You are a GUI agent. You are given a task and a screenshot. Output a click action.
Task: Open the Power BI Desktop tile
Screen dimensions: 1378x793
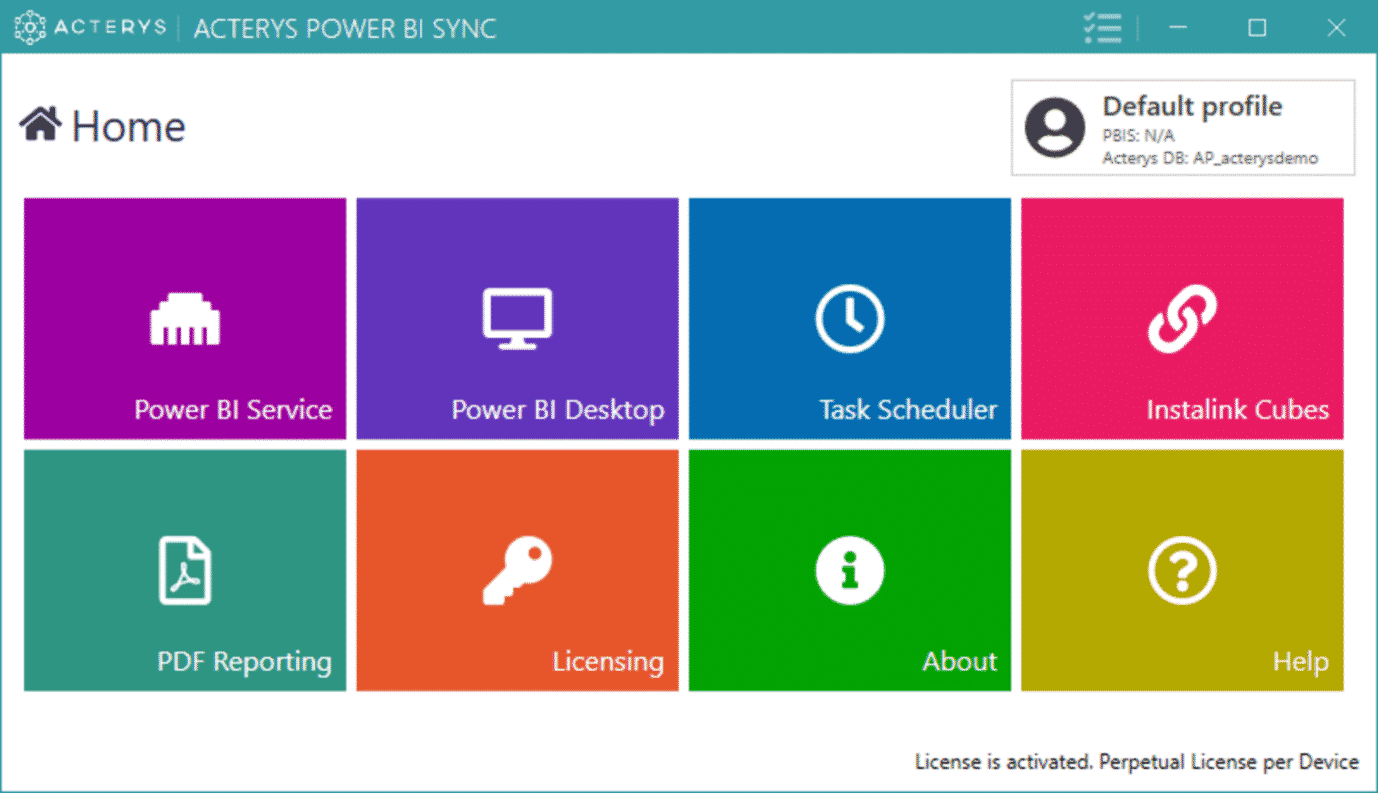[517, 318]
